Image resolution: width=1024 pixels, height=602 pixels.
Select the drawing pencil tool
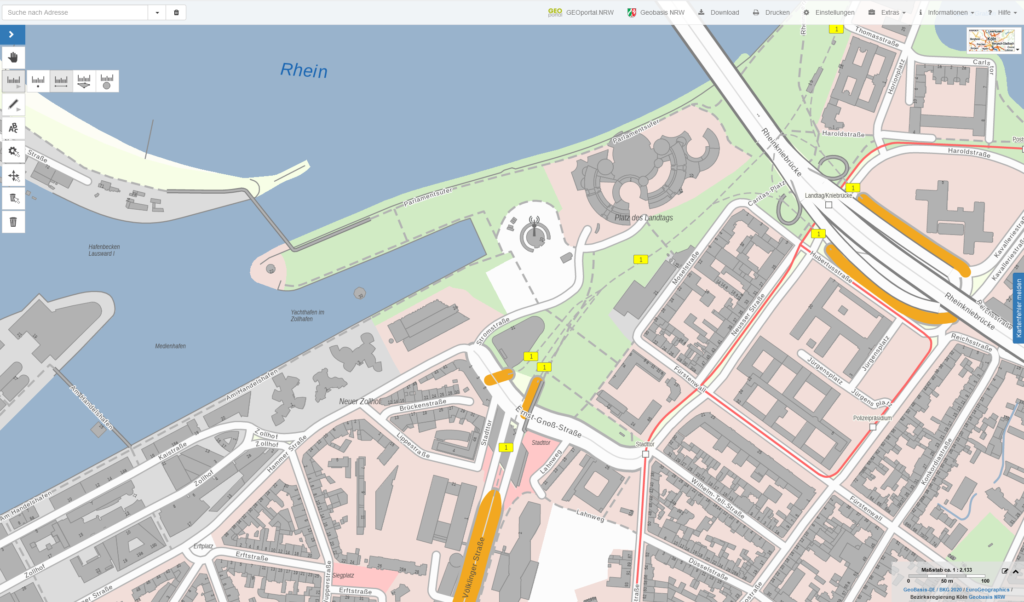(13, 104)
